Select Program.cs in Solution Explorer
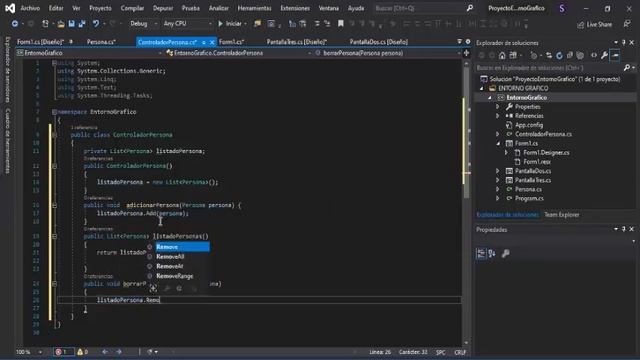640x360 pixels. pos(529,198)
